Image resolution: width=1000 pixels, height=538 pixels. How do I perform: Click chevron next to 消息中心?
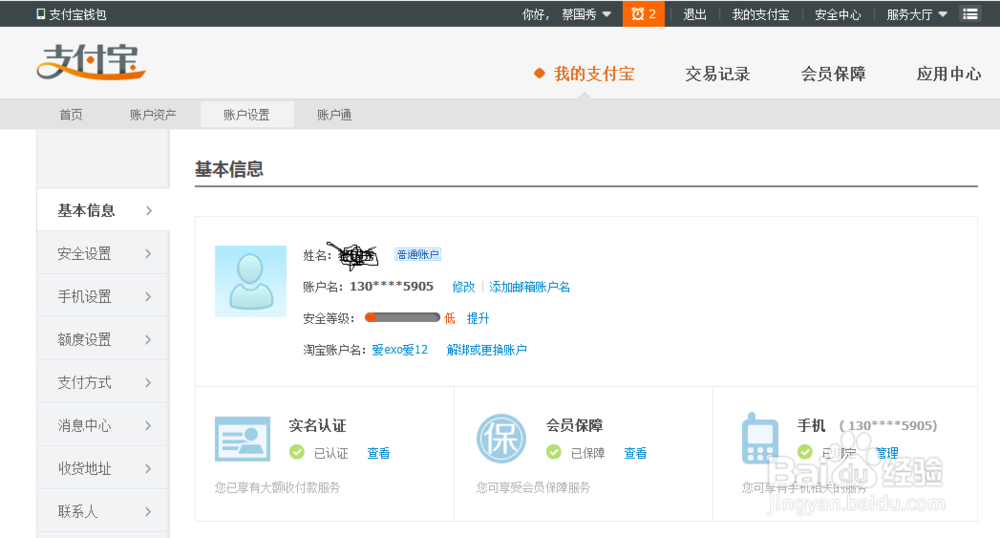point(148,425)
